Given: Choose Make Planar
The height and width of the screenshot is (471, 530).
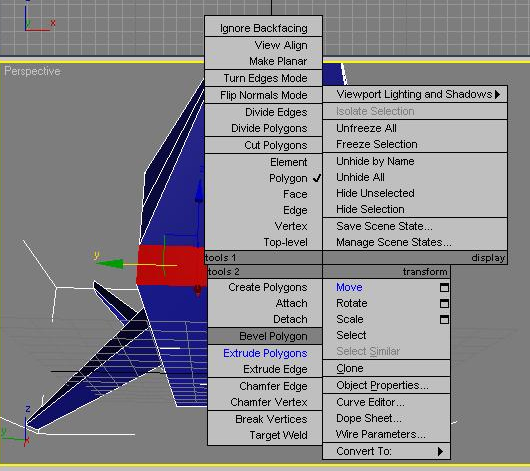Looking at the screenshot, I should (x=264, y=61).
